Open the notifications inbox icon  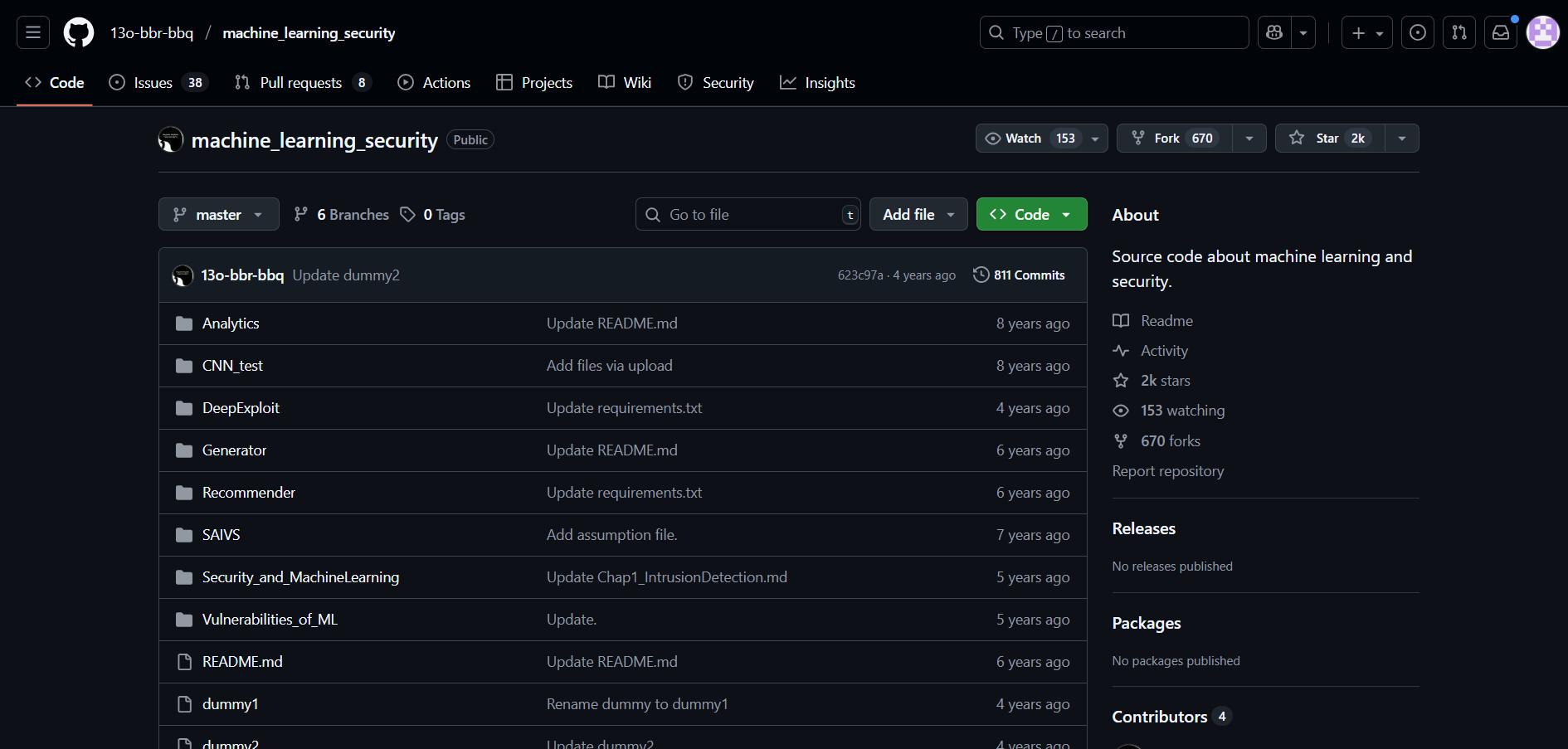(x=1501, y=32)
